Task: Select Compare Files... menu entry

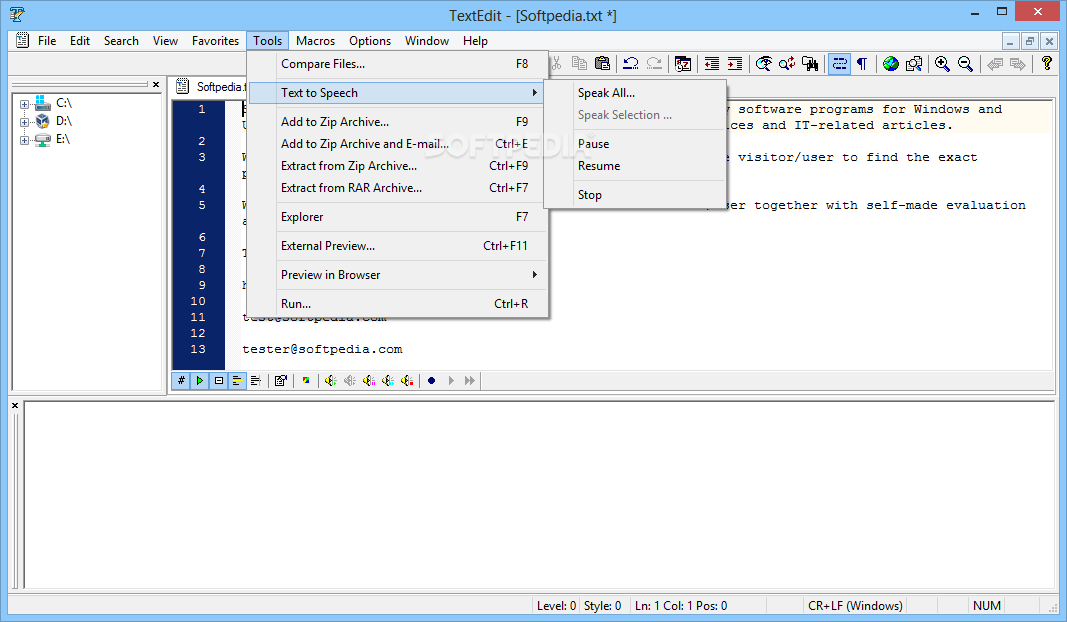Action: coord(397,64)
